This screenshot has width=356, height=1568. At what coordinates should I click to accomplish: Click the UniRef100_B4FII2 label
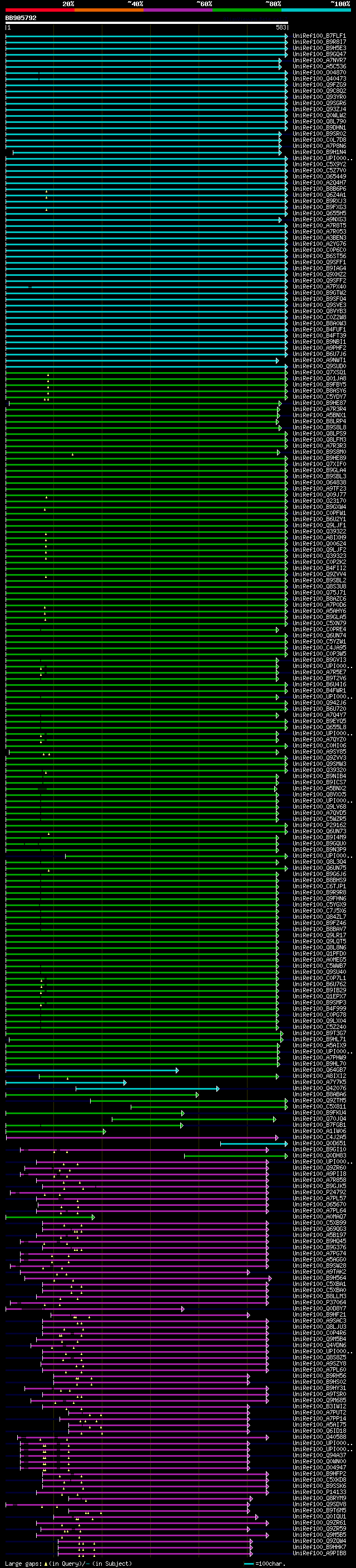click(x=319, y=568)
